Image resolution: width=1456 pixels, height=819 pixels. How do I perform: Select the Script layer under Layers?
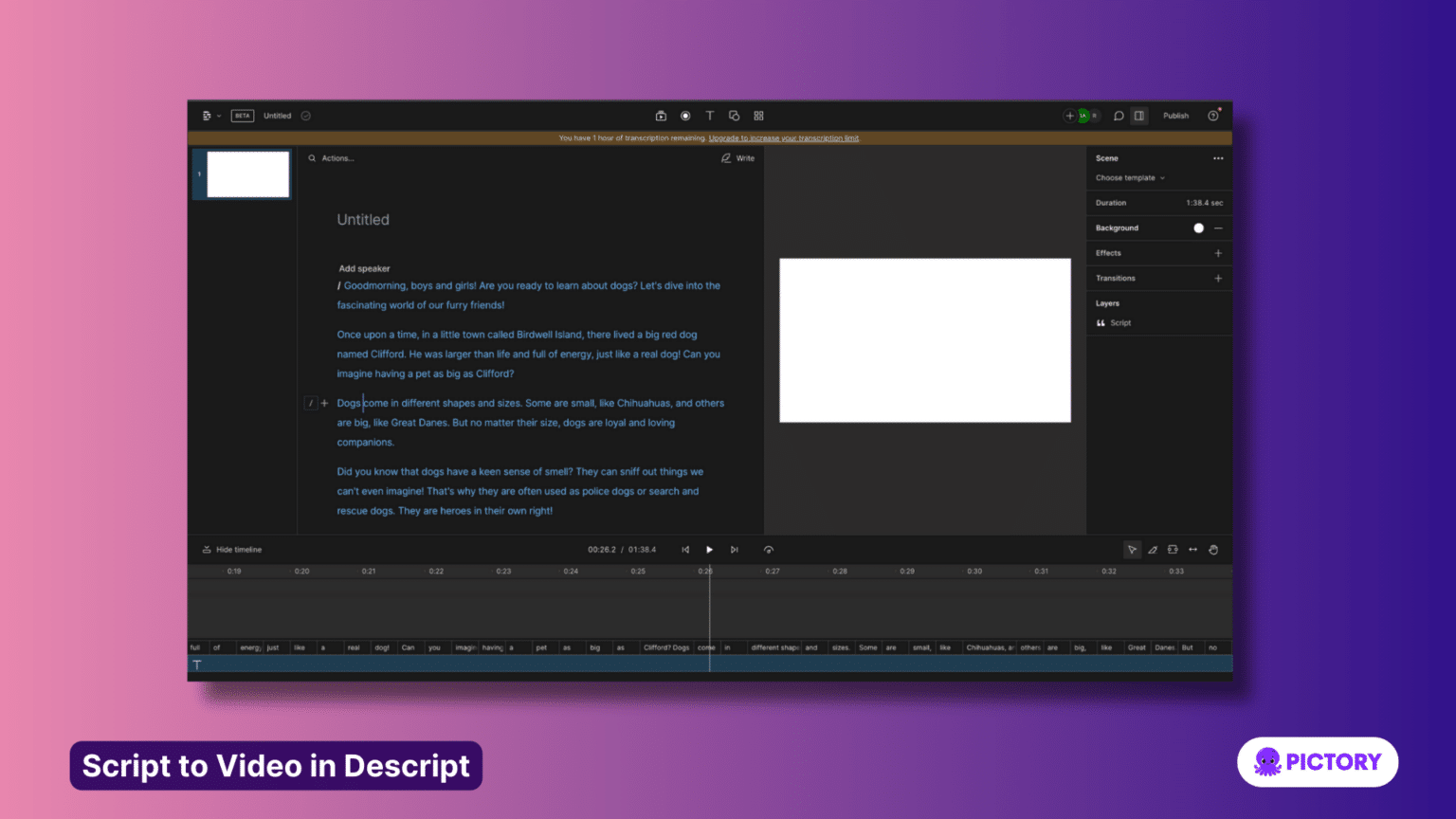[x=1119, y=322]
